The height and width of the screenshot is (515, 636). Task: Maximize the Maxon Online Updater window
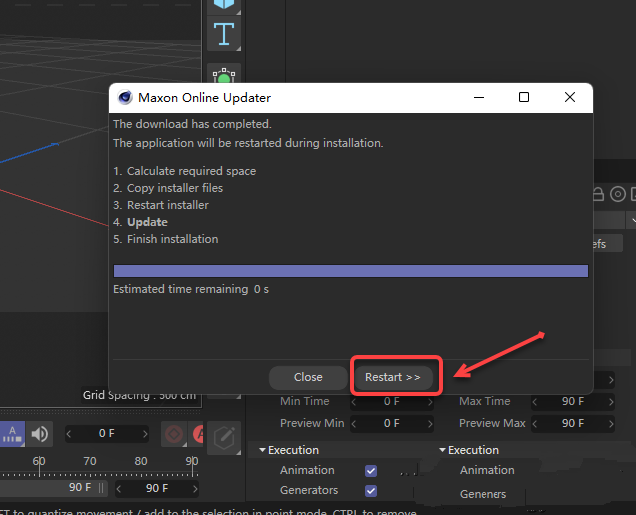pos(524,97)
